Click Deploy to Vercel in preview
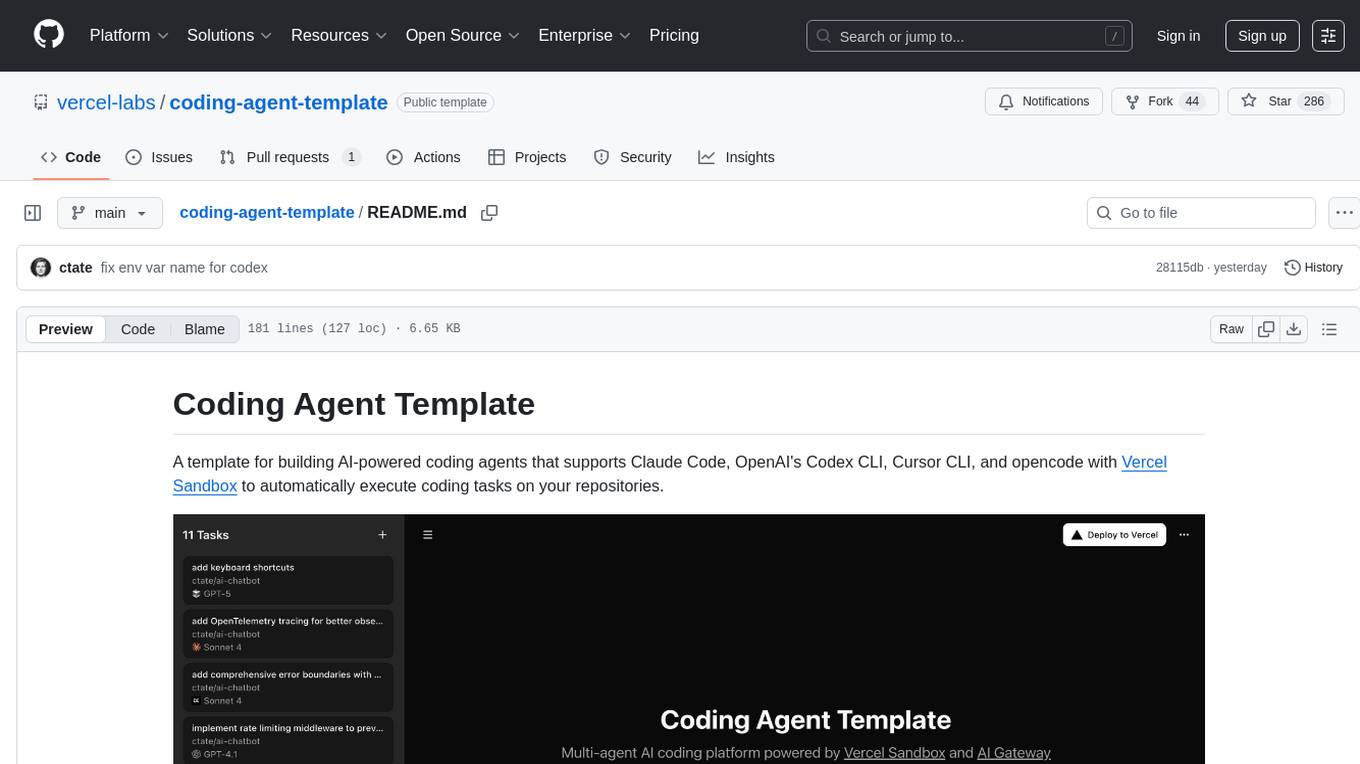The image size is (1360, 764). coord(1115,535)
